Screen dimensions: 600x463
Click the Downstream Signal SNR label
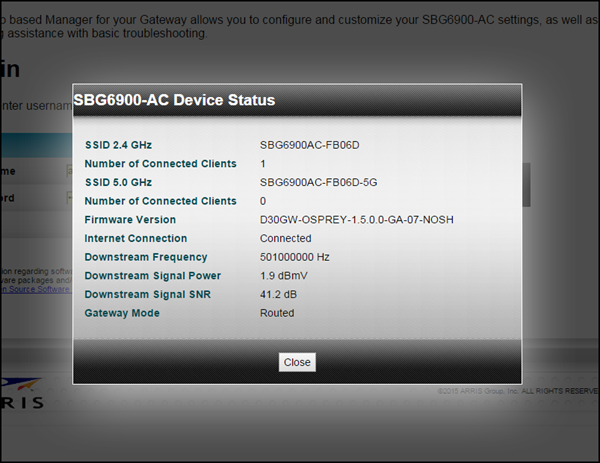148,294
